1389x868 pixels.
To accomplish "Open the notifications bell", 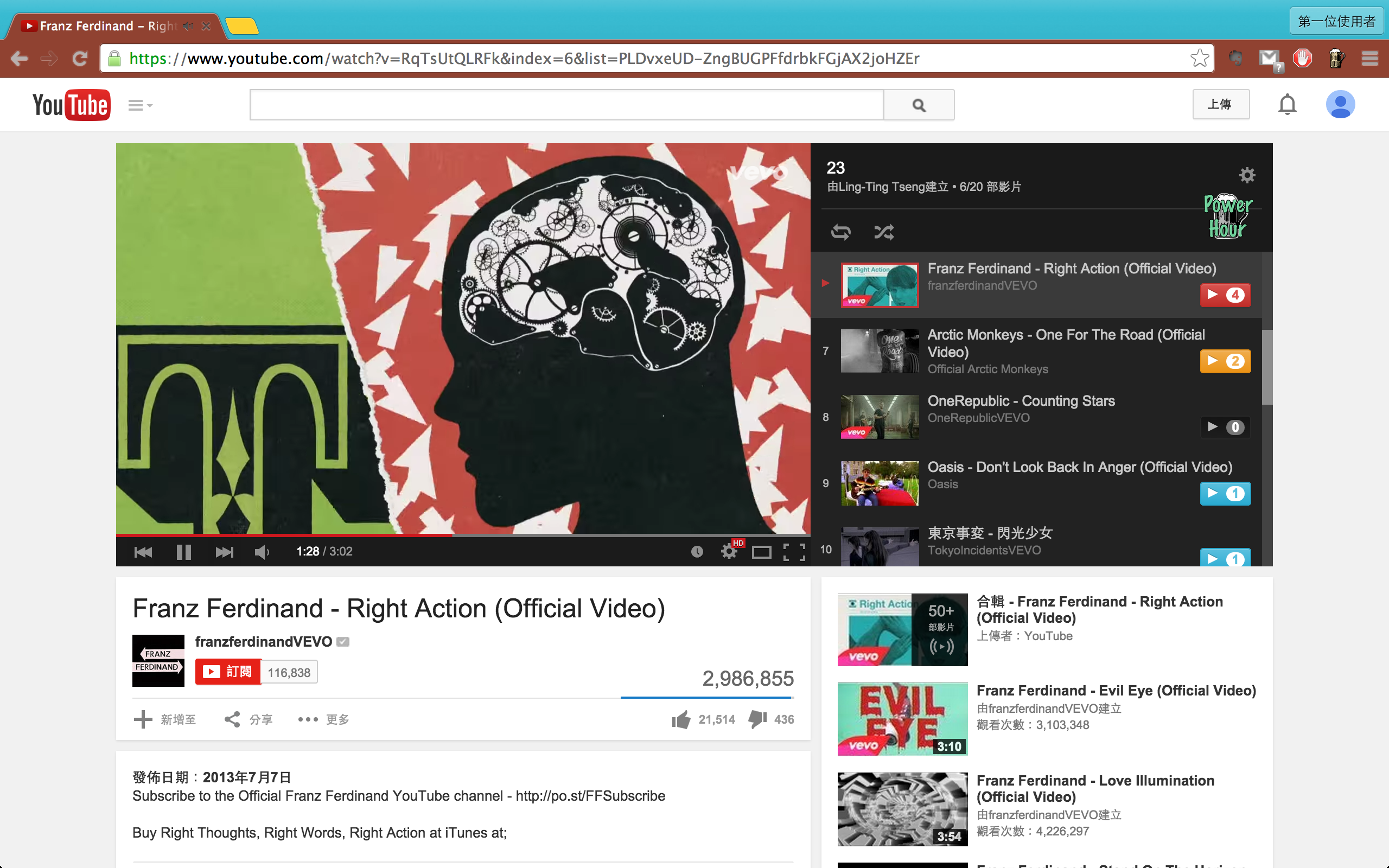I will 1287,105.
